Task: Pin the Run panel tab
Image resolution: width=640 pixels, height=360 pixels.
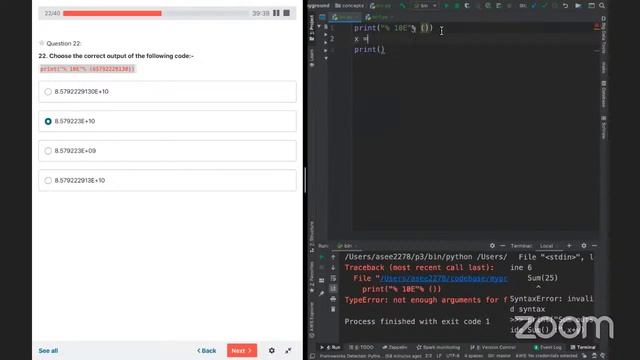Action: point(322,293)
